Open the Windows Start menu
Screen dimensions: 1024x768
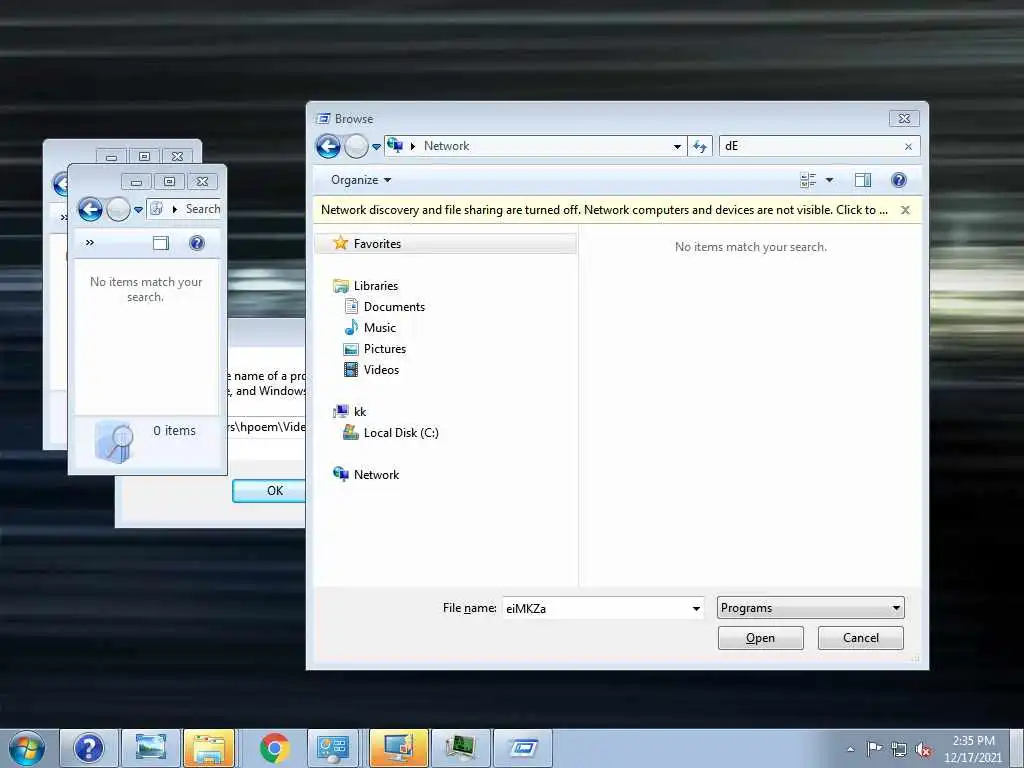27,748
